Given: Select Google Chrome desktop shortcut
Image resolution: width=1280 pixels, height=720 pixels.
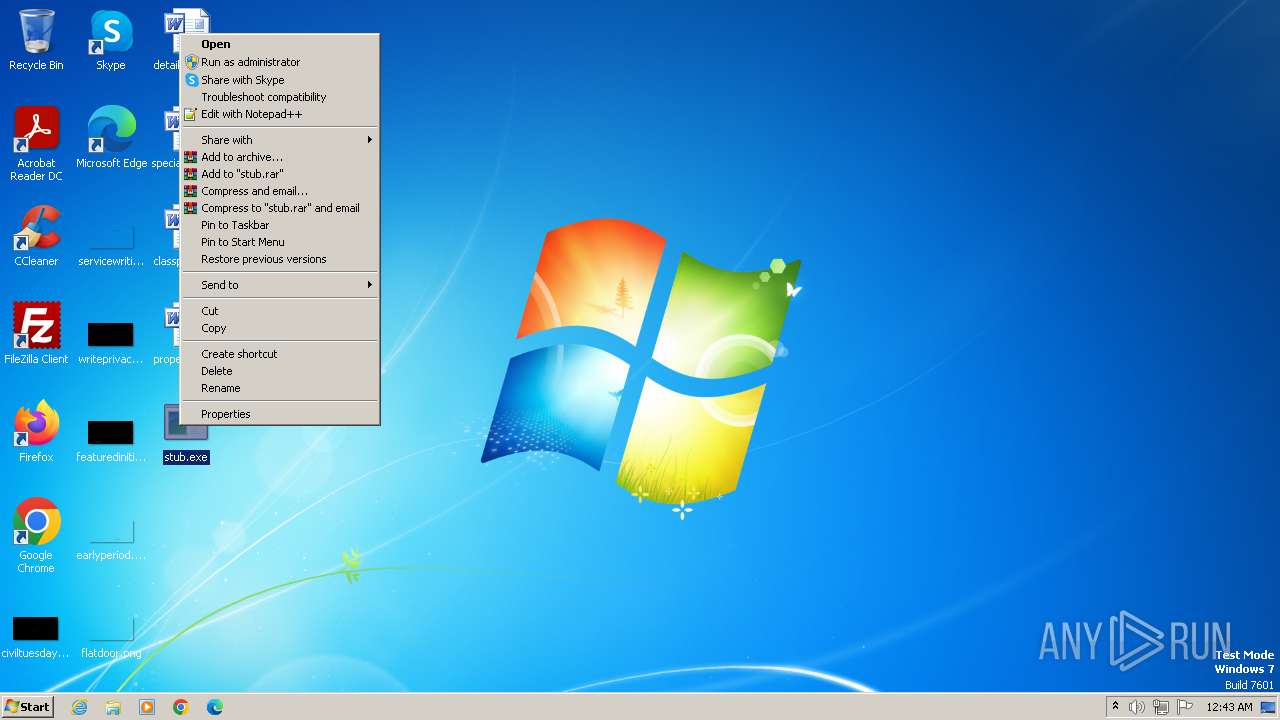Looking at the screenshot, I should 36,536.
